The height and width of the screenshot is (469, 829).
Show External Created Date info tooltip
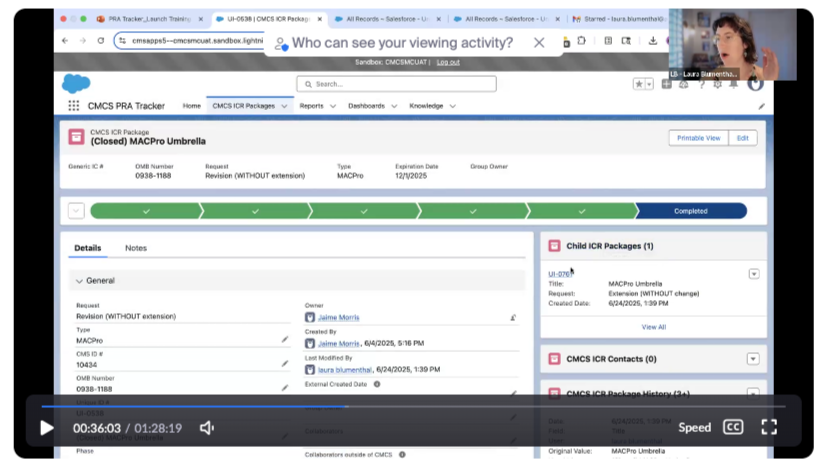[x=377, y=384]
